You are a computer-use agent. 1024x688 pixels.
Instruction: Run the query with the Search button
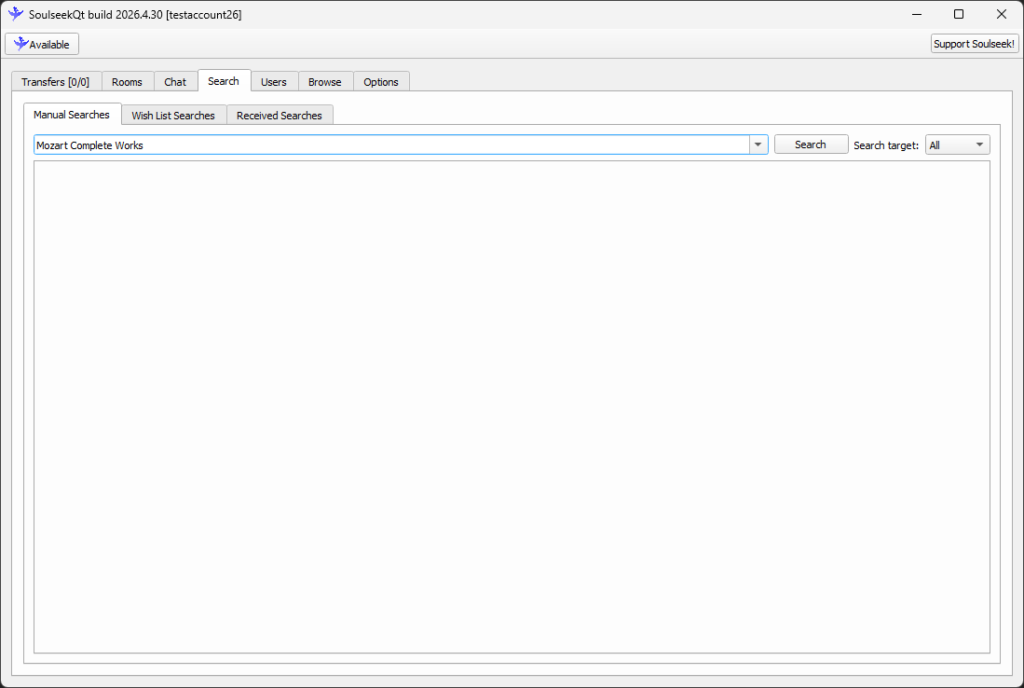(811, 144)
